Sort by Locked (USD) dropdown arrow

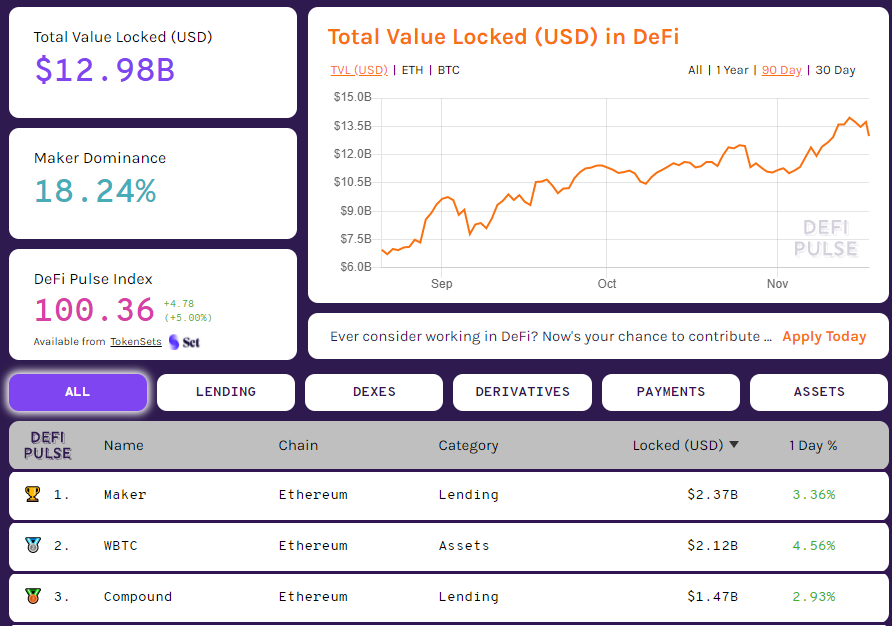click(734, 445)
